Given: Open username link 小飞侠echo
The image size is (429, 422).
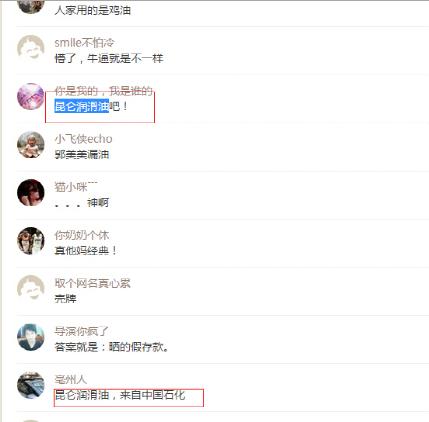Looking at the screenshot, I should (x=83, y=139).
